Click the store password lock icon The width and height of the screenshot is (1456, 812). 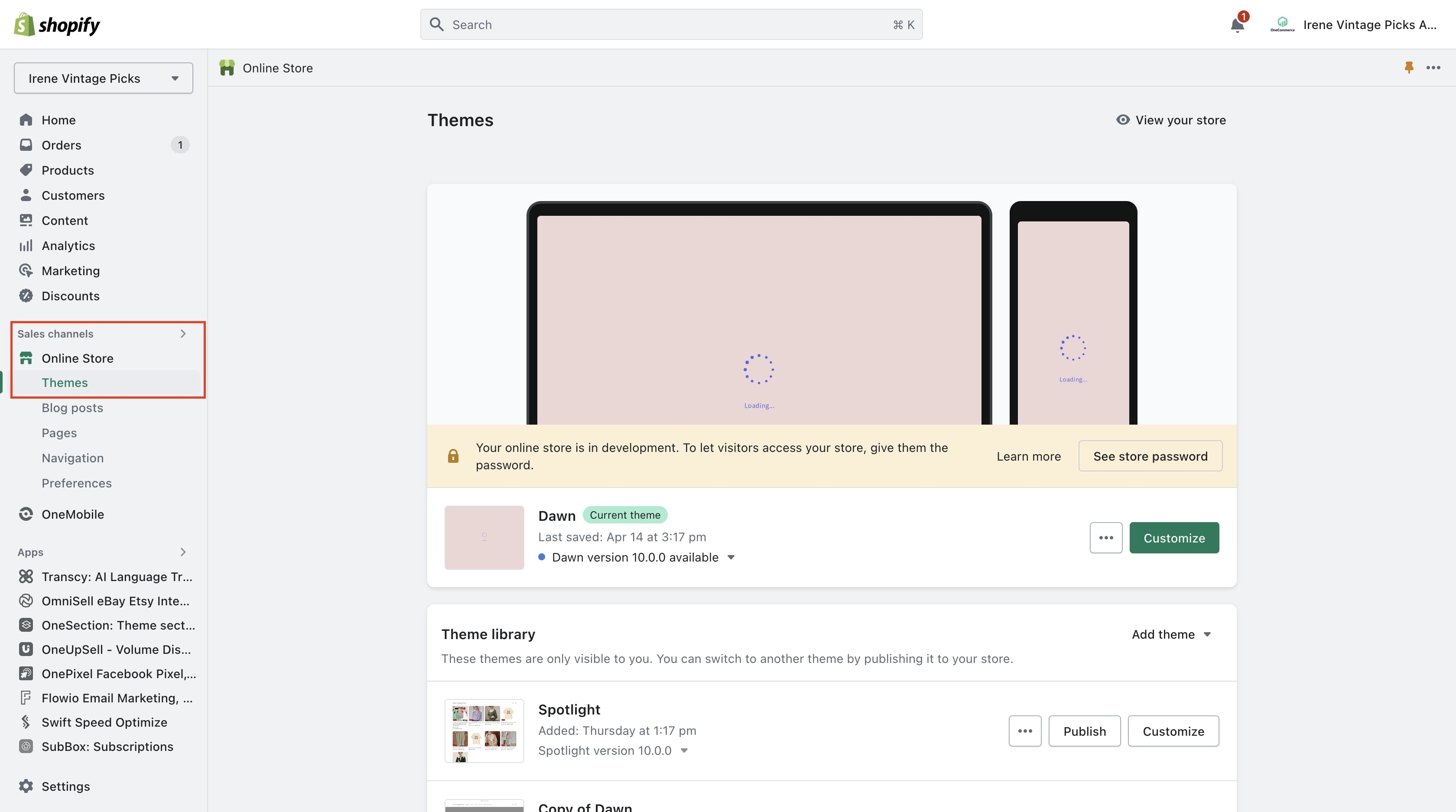pos(452,456)
